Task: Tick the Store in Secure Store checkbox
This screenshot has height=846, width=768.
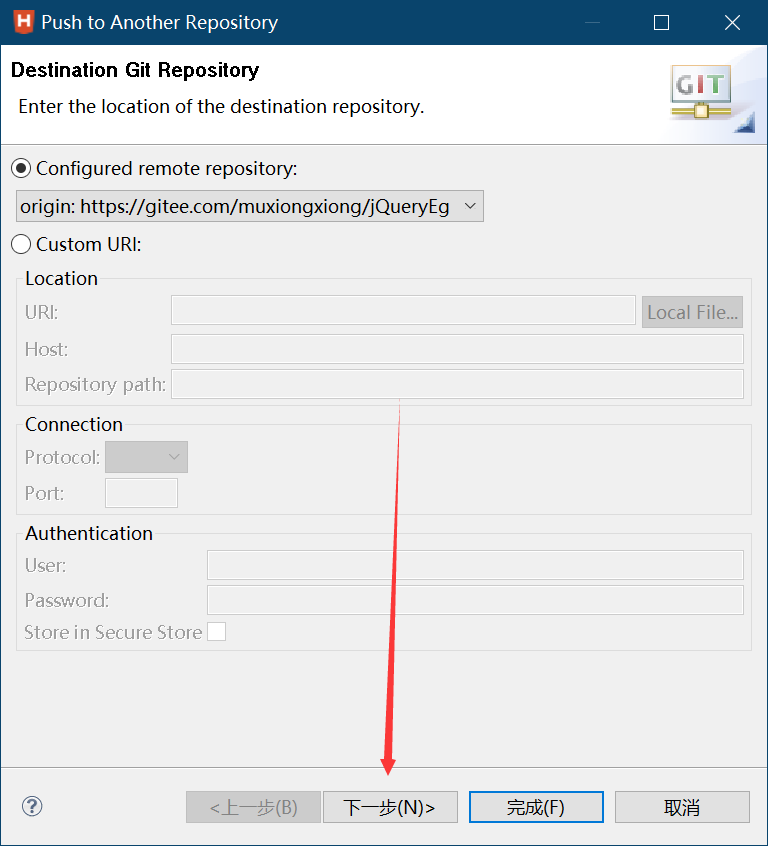Action: pyautogui.click(x=216, y=632)
